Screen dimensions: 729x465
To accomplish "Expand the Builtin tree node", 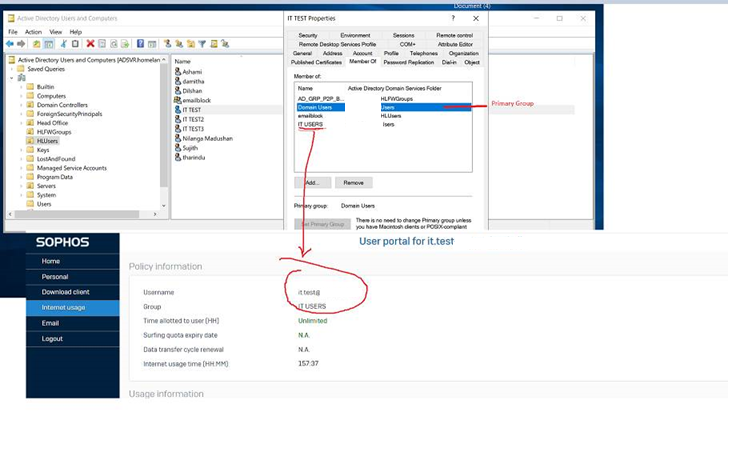I will pos(21,87).
